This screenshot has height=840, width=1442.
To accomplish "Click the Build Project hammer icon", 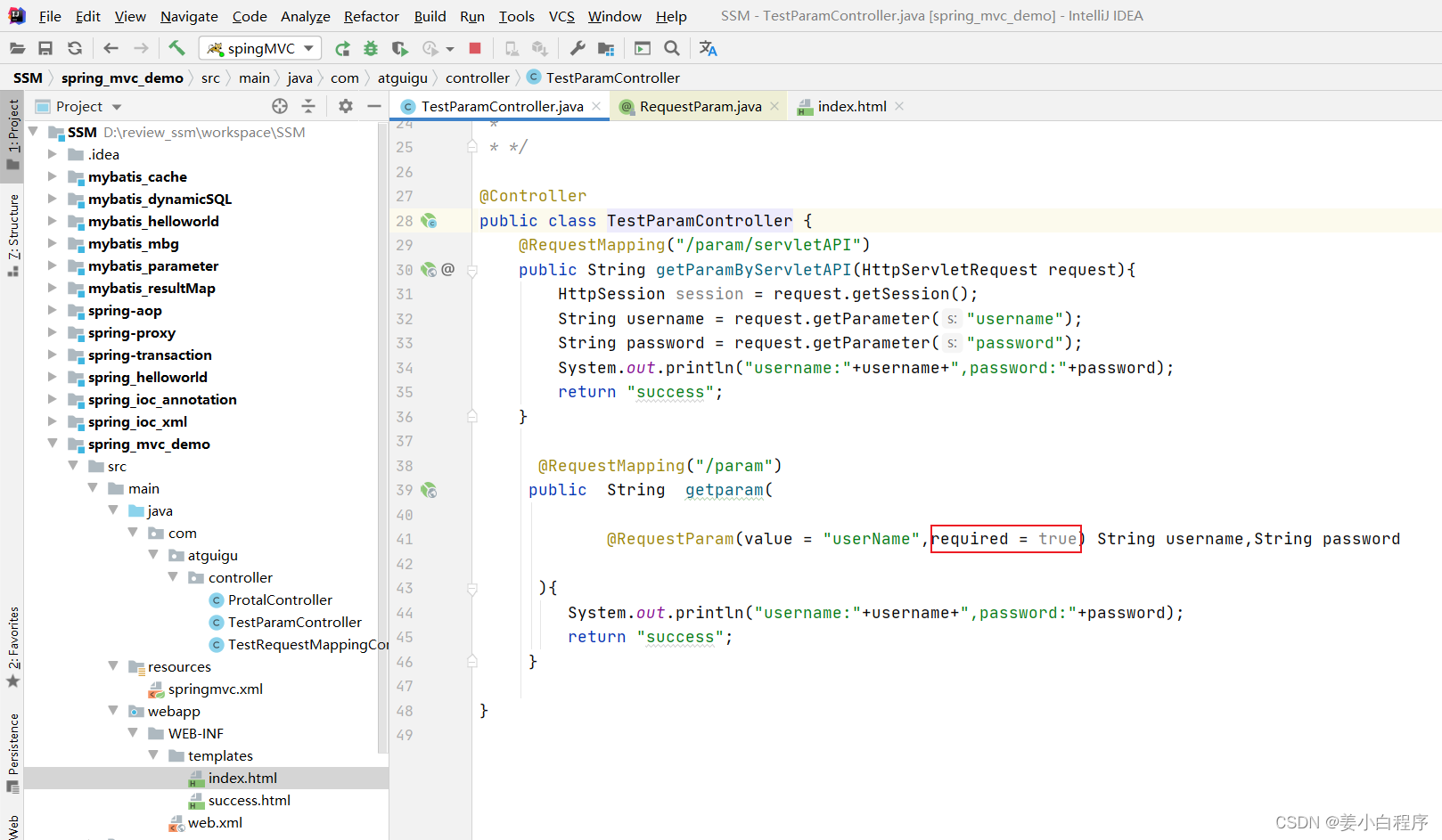I will click(176, 48).
